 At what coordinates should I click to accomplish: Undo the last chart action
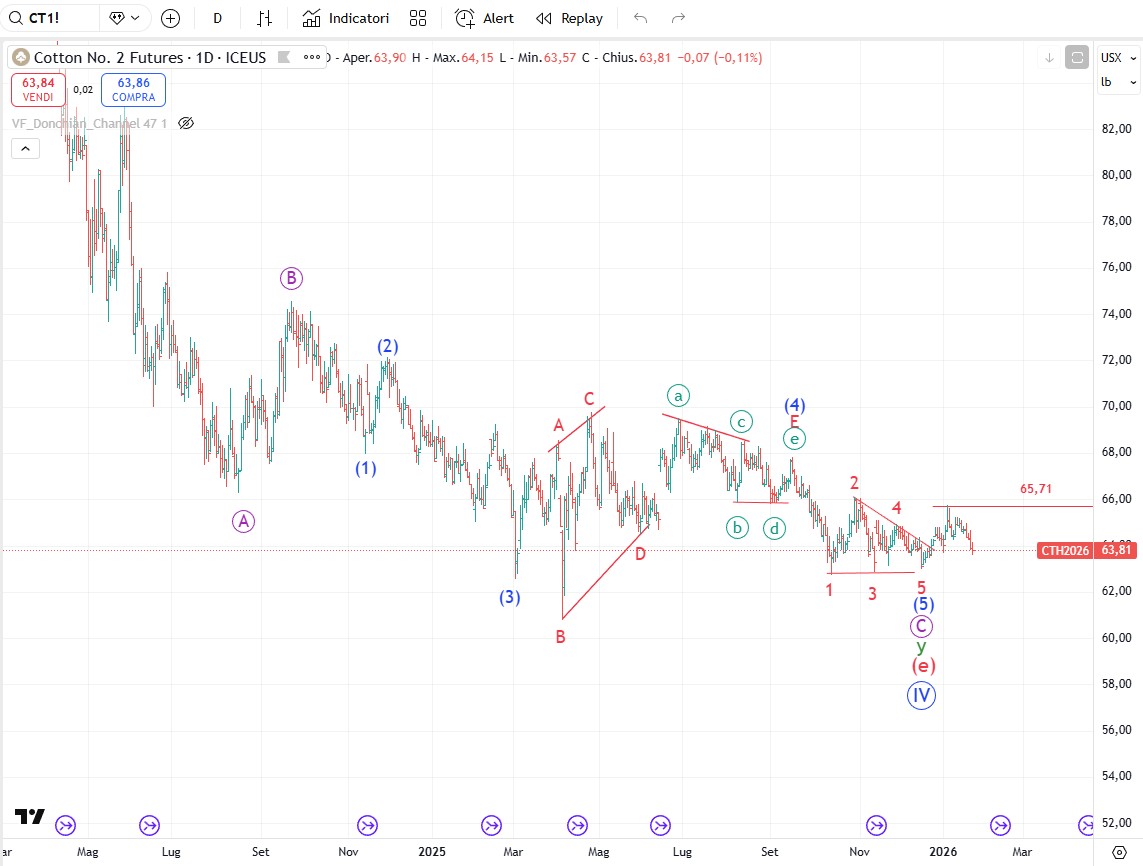641,18
